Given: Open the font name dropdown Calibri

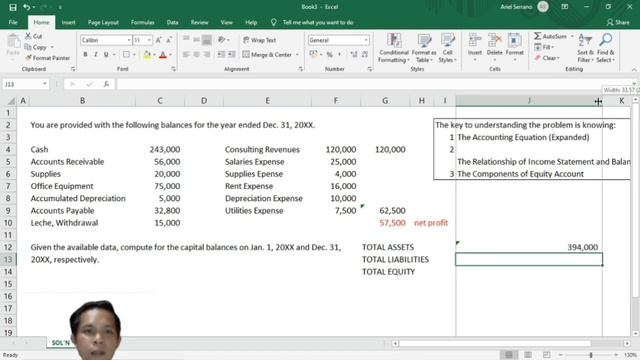Looking at the screenshot, I should click(129, 40).
